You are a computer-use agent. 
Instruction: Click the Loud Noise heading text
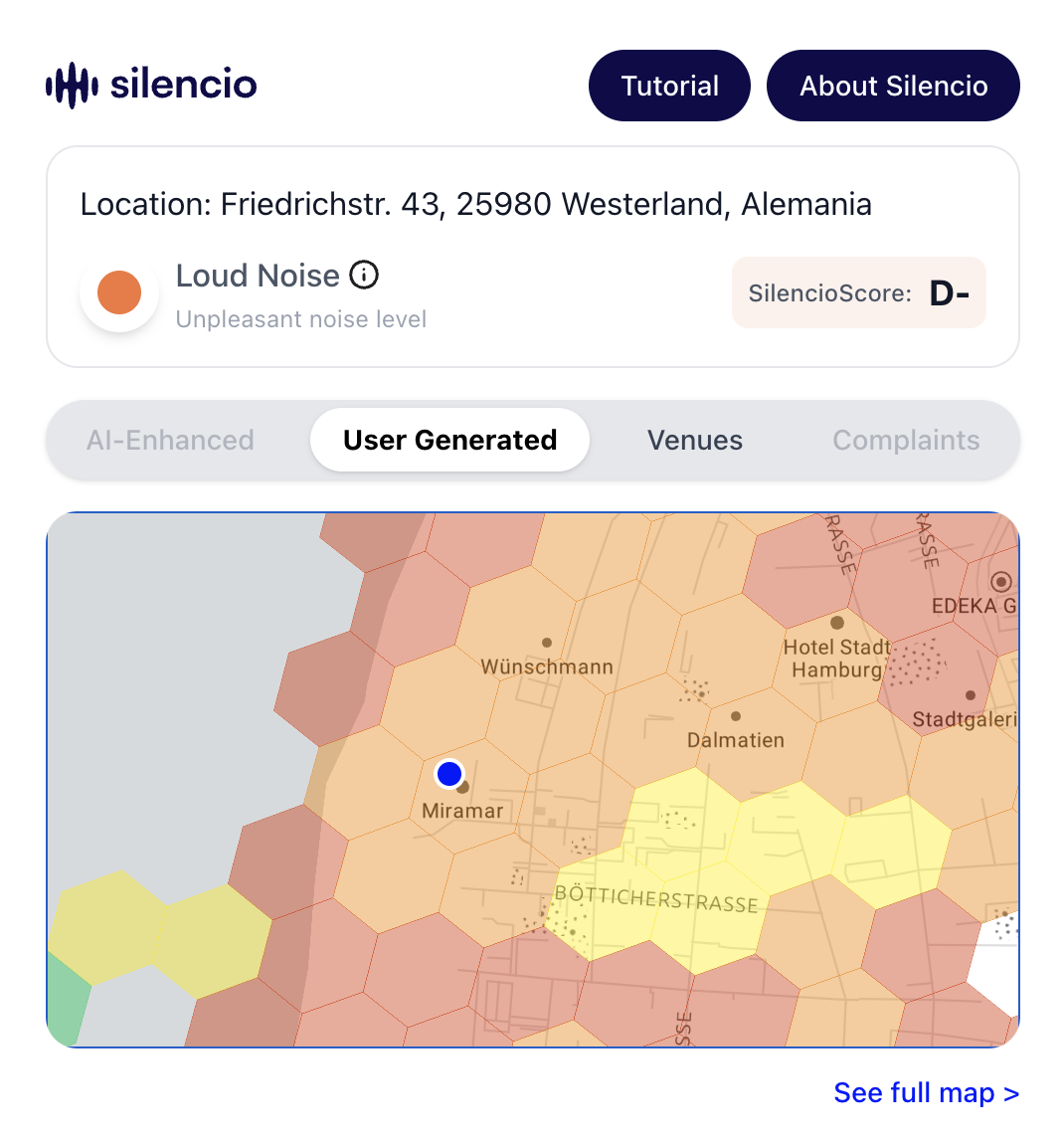click(x=258, y=276)
